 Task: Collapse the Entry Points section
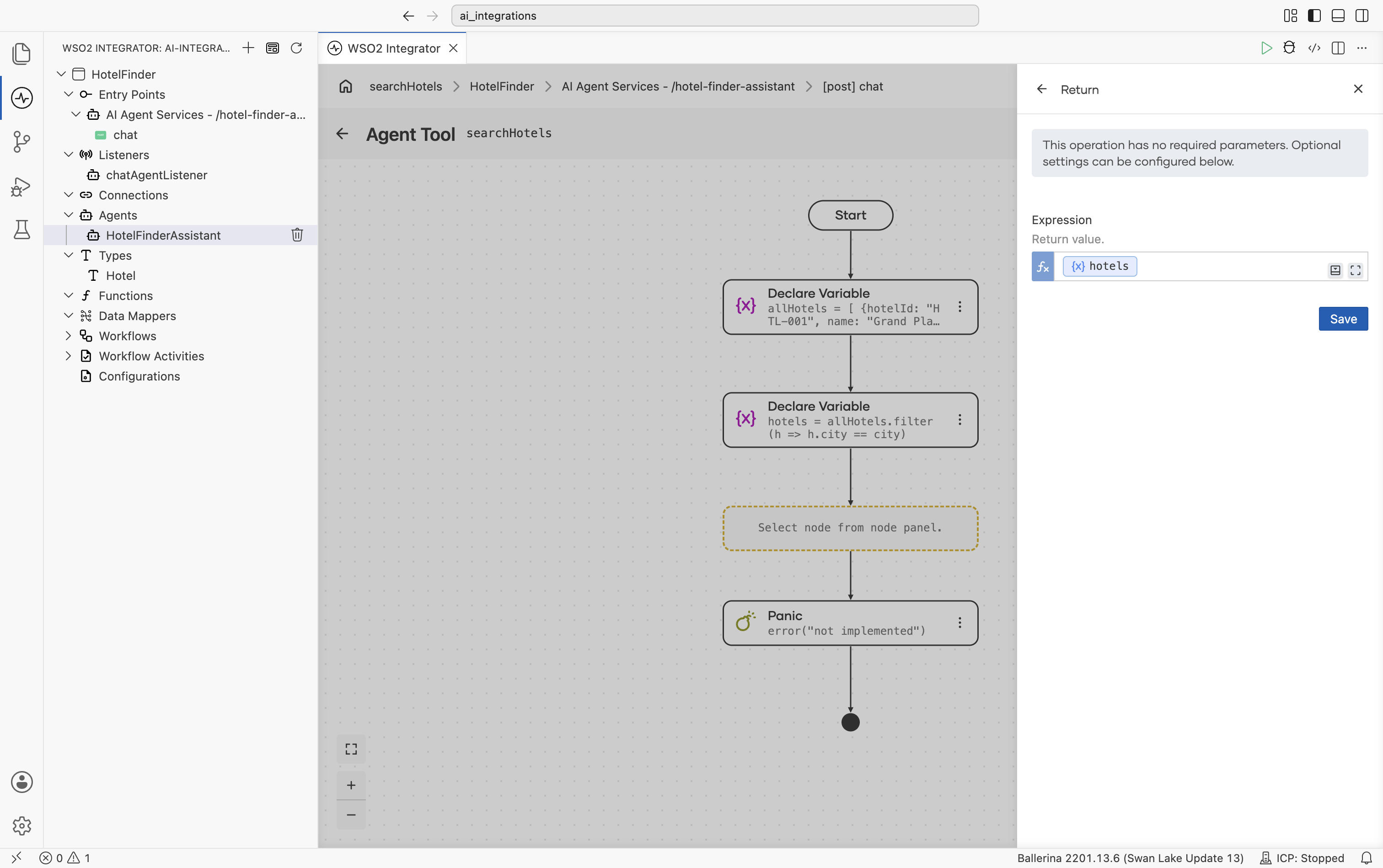tap(68, 94)
